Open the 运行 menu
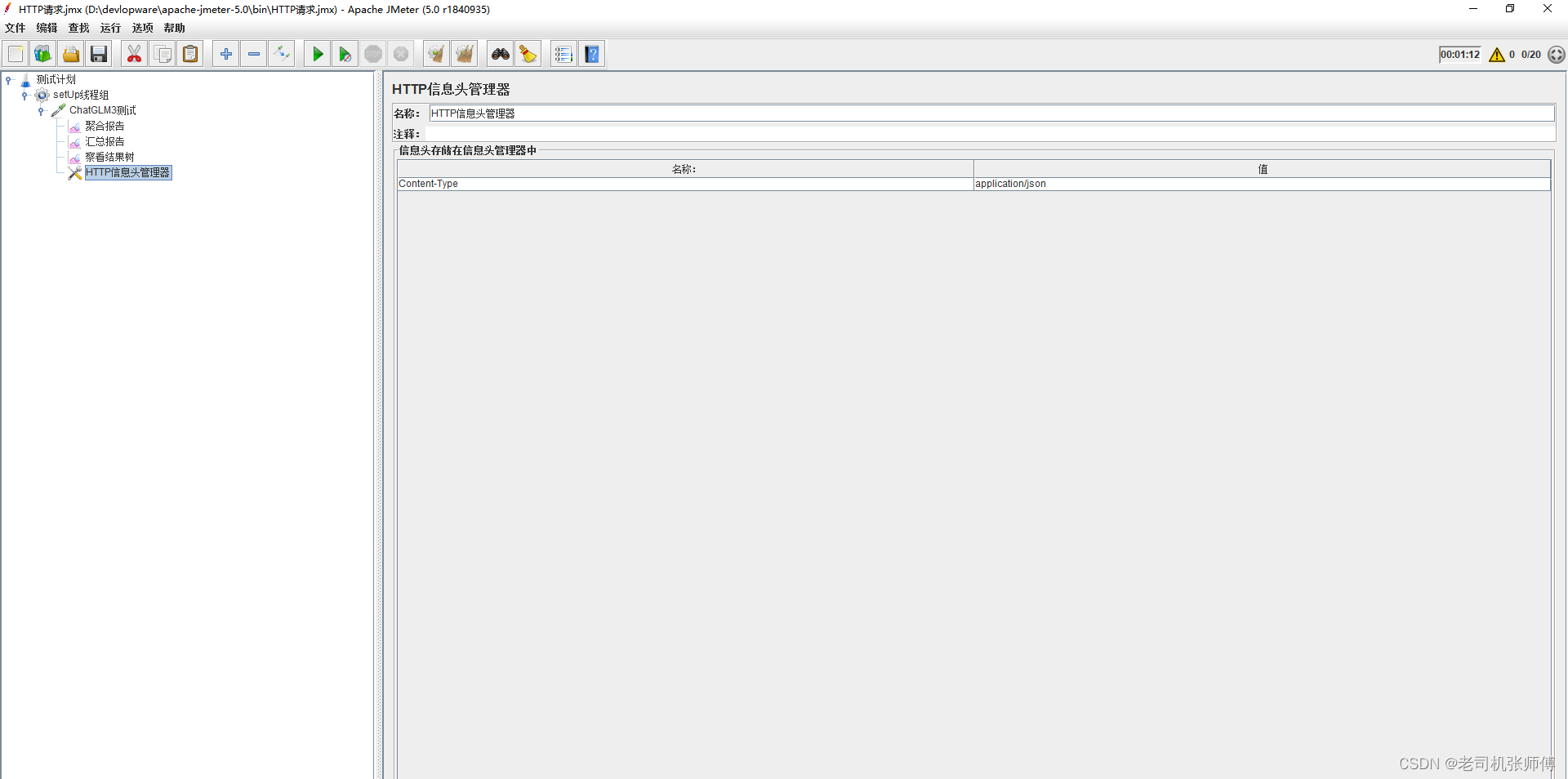 [110, 28]
